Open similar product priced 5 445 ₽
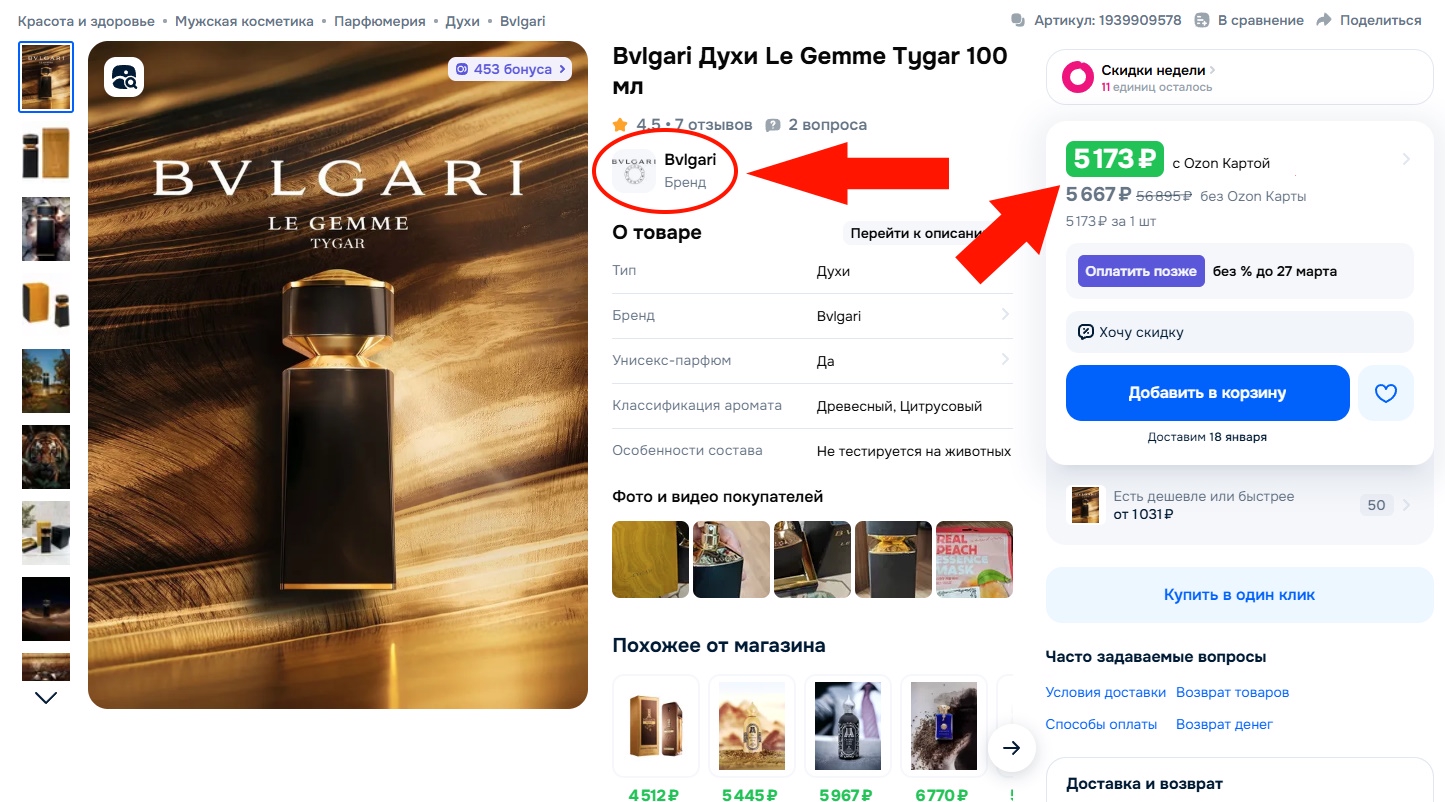This screenshot has height=802, width=1445. pos(751,725)
